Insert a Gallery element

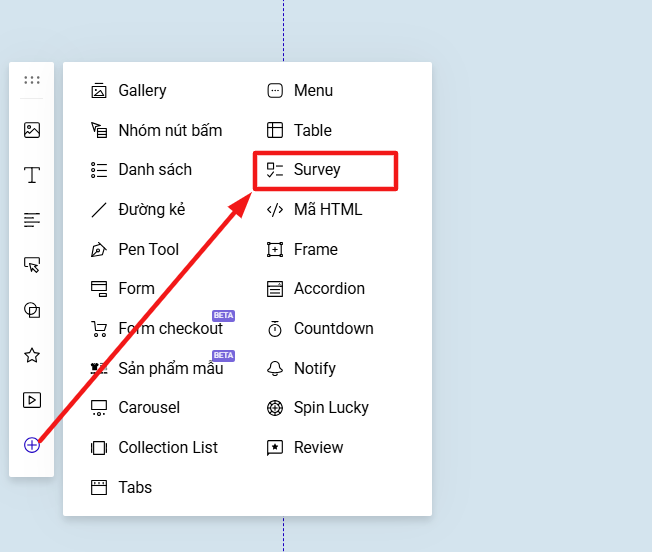coord(142,91)
